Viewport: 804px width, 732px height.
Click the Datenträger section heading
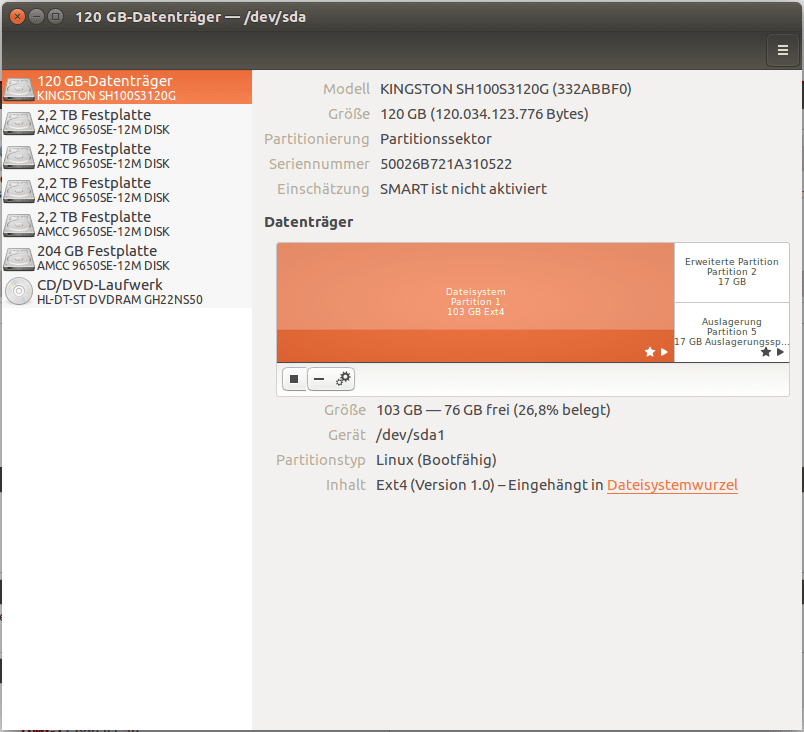pos(309,222)
